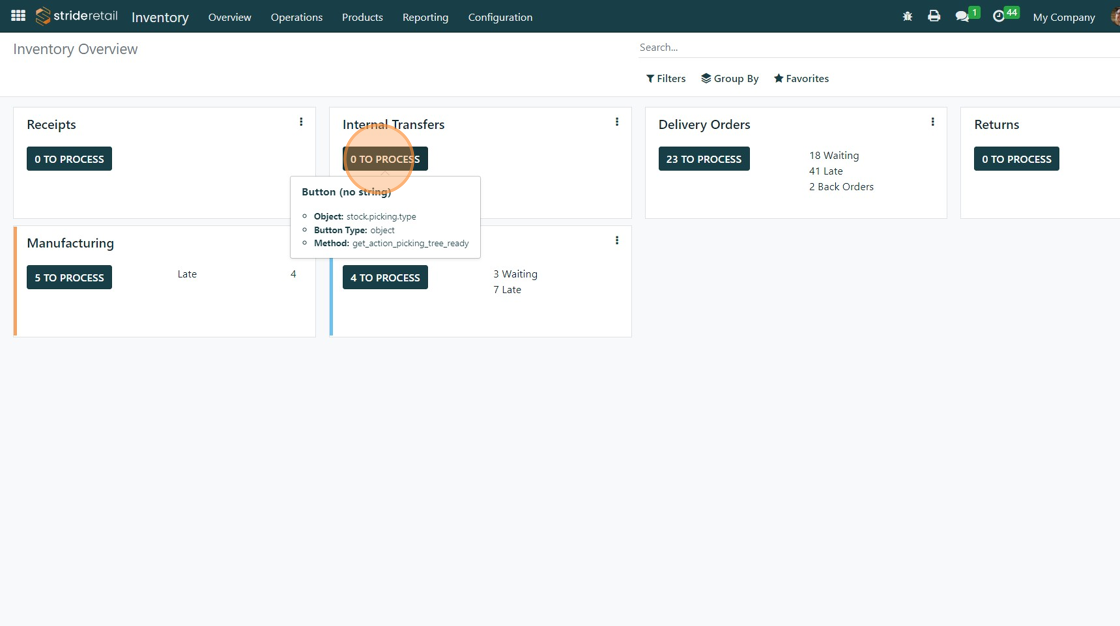
Task: Open the Reporting menu
Action: (x=425, y=17)
